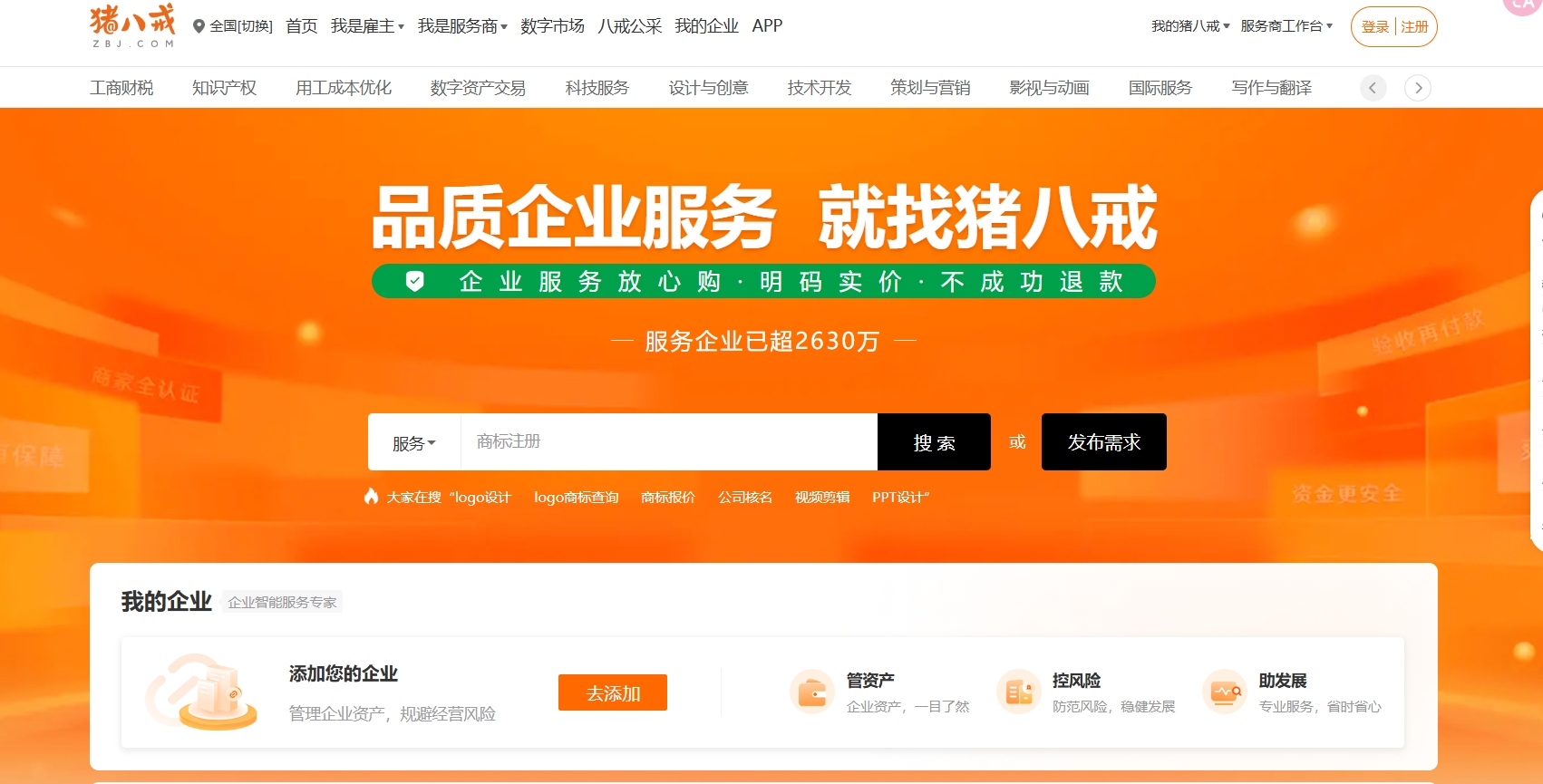Click hot search term 视频剪辑
The image size is (1543, 784).
(x=822, y=498)
